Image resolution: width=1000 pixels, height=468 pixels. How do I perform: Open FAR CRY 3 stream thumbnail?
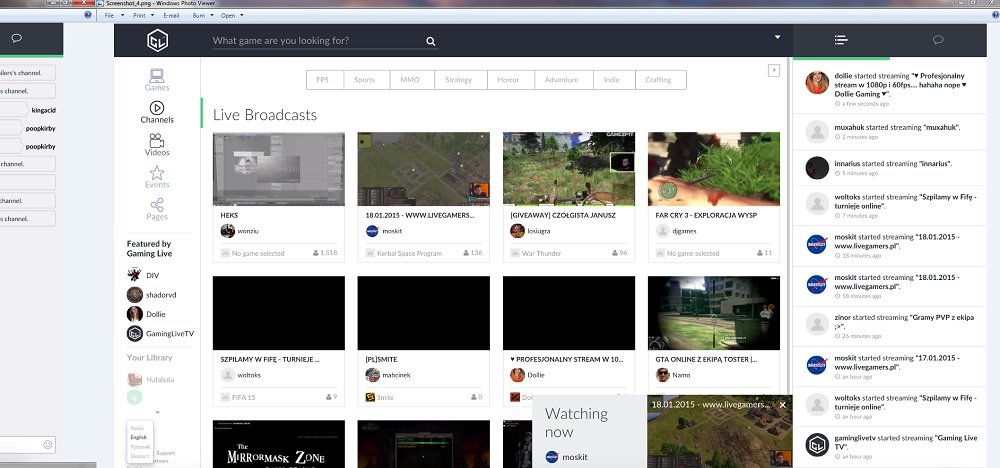tap(714, 169)
